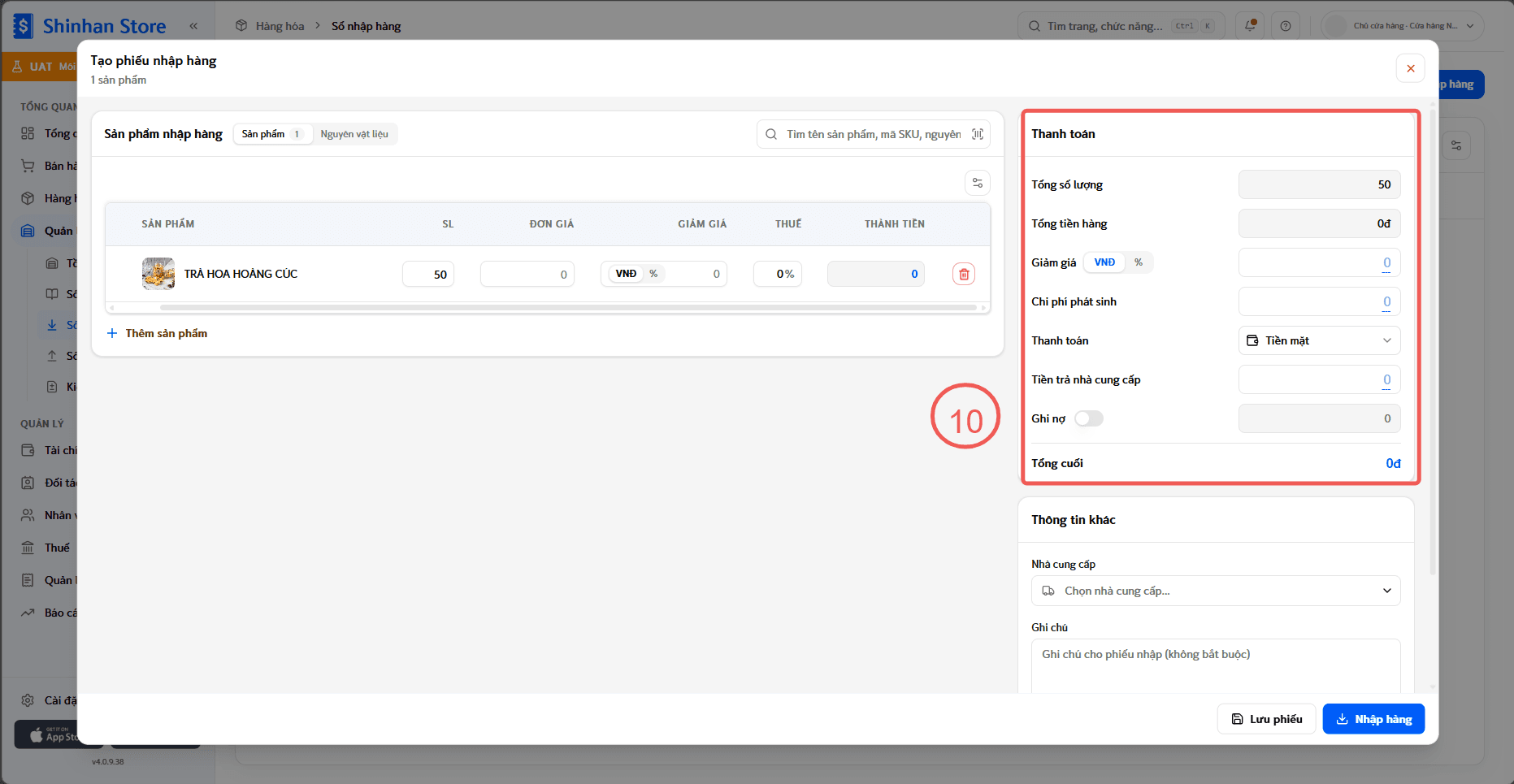The width and height of the screenshot is (1514, 784).
Task: Set row discount unit to VNĐ
Action: [626, 274]
